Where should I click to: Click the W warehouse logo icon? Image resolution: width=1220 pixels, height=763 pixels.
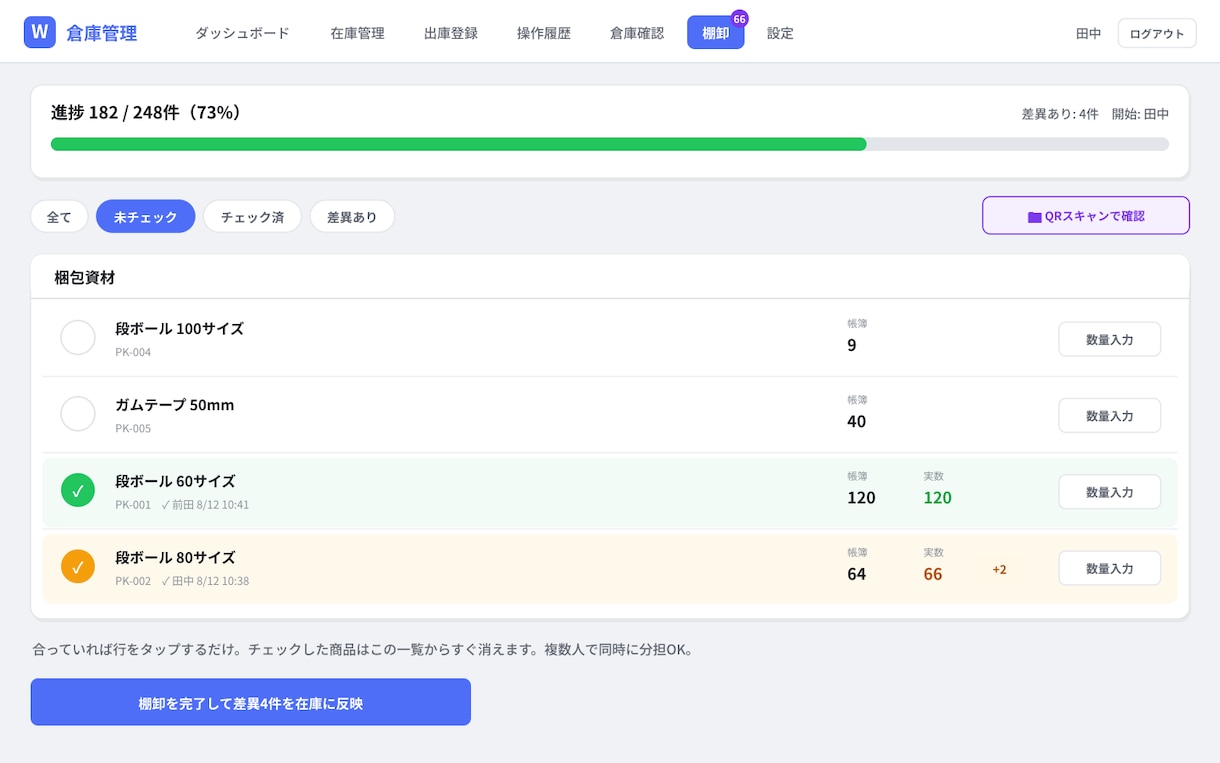pyautogui.click(x=40, y=32)
